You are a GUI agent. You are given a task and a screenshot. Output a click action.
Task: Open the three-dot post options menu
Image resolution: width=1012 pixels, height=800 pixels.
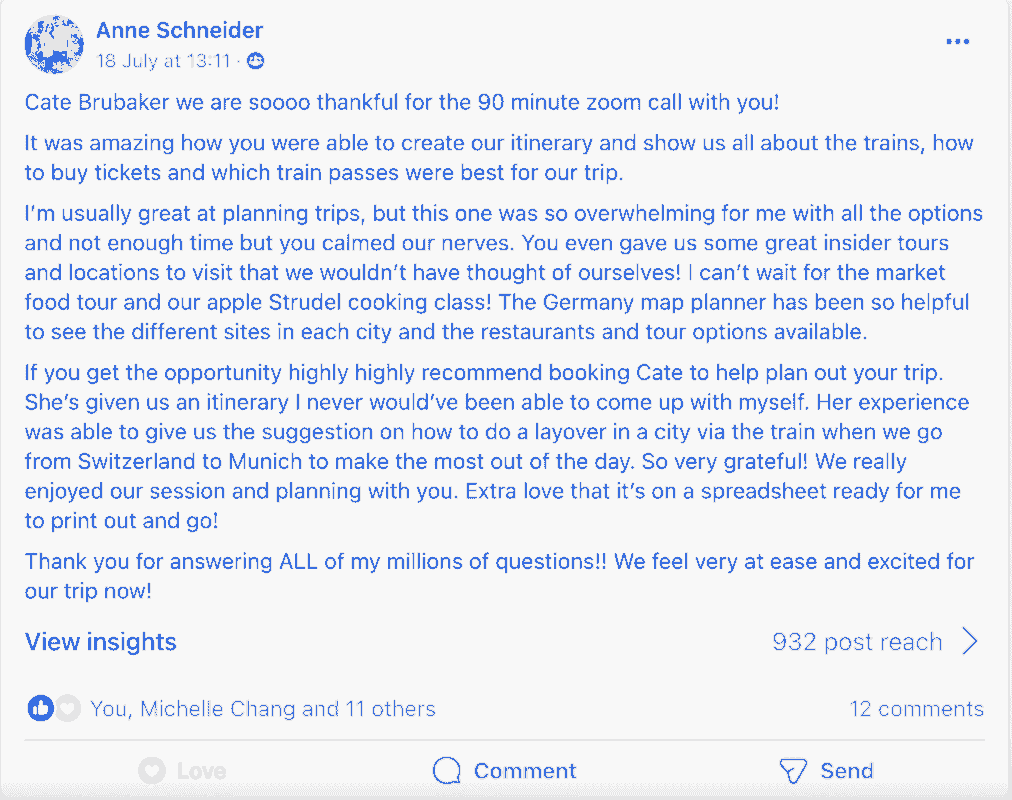(x=957, y=41)
